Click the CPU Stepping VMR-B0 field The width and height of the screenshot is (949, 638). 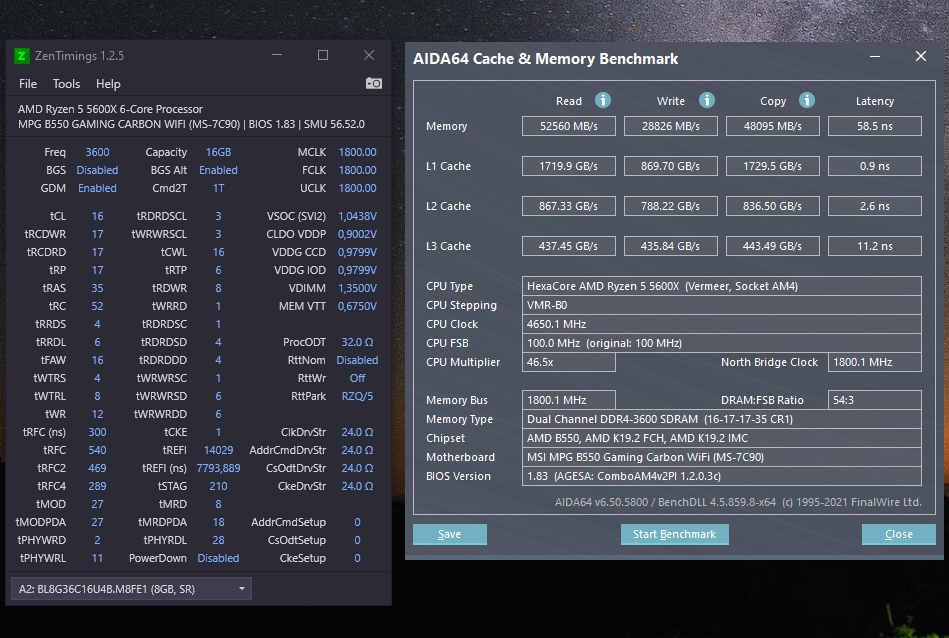pyautogui.click(x=721, y=305)
